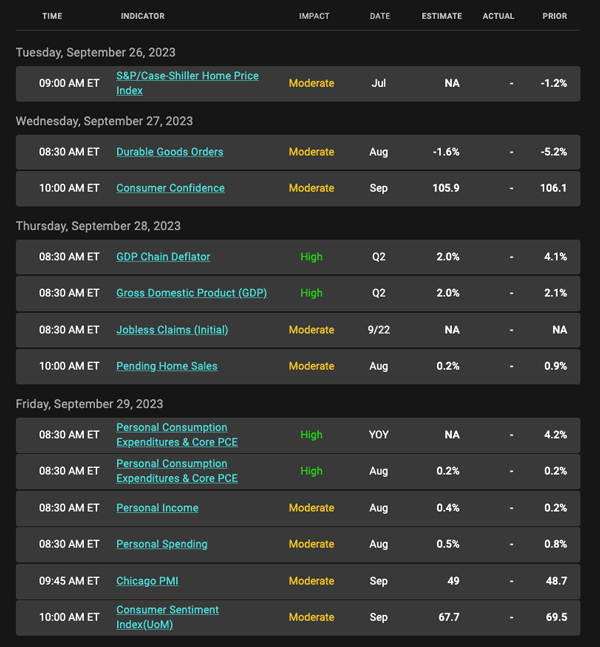Click the INDICATOR column header
600x647 pixels.
[x=142, y=16]
